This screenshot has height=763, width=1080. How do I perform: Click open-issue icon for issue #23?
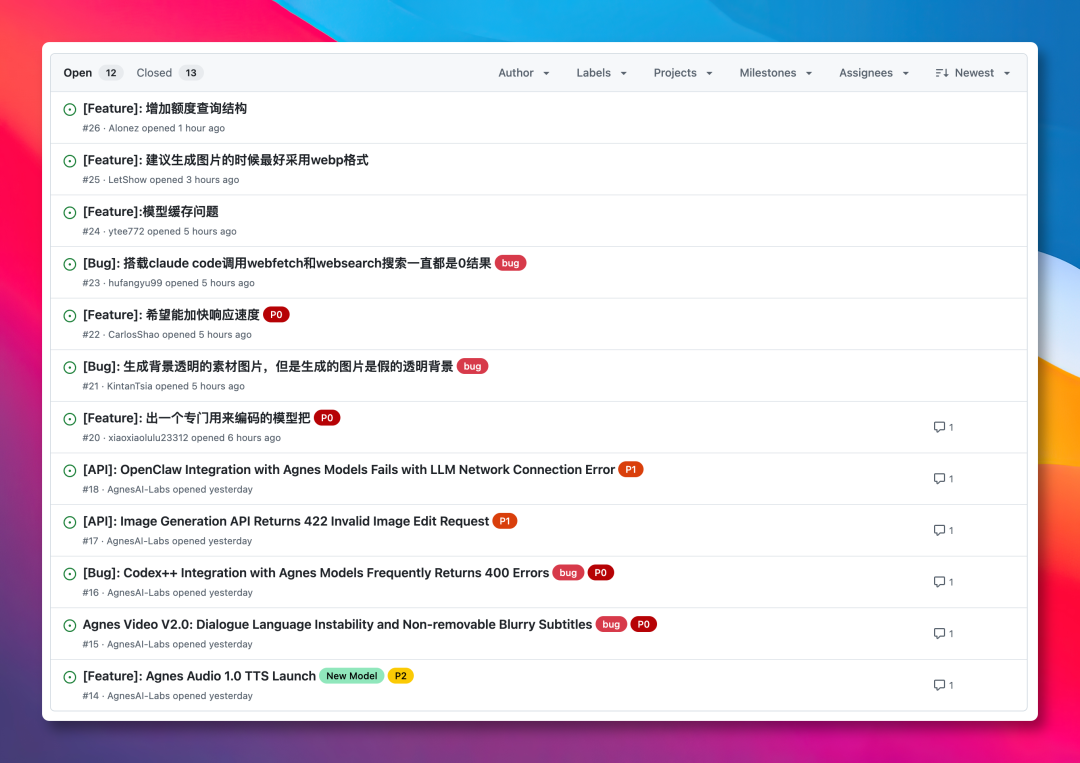click(x=70, y=264)
